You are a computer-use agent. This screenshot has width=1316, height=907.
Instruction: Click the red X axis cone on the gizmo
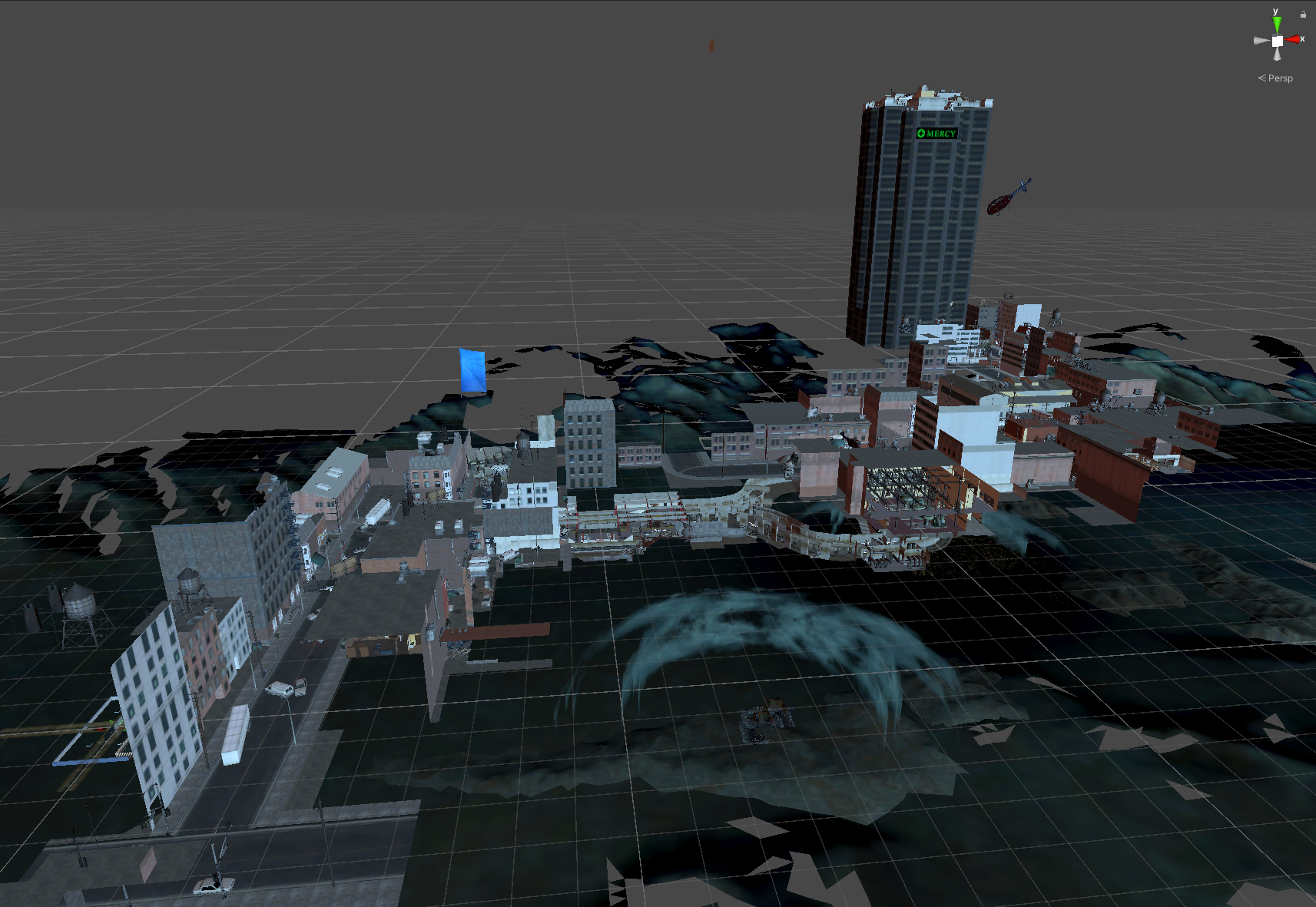(1294, 40)
